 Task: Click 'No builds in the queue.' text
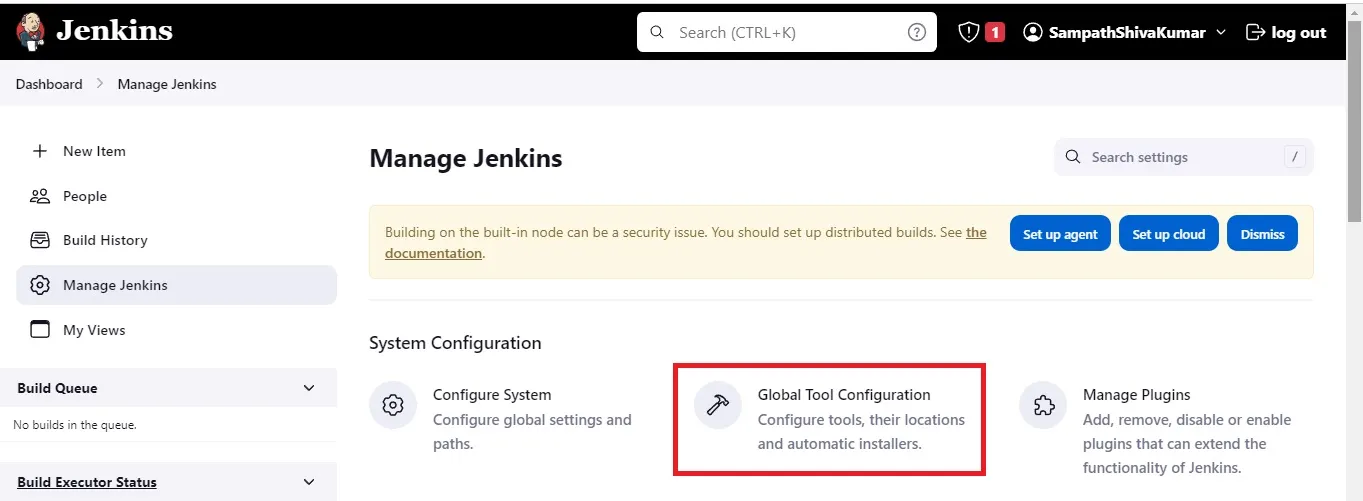(x=75, y=425)
